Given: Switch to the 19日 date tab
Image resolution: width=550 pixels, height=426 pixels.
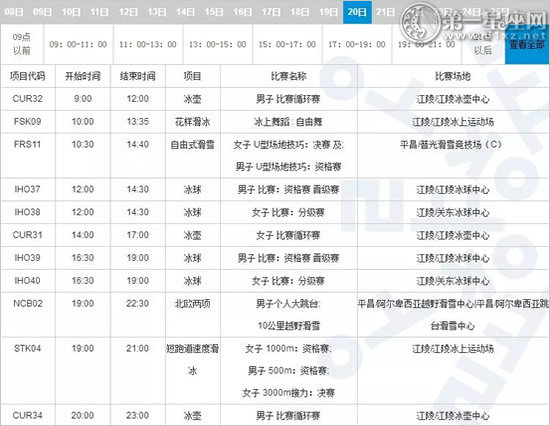Looking at the screenshot, I should pos(328,12).
